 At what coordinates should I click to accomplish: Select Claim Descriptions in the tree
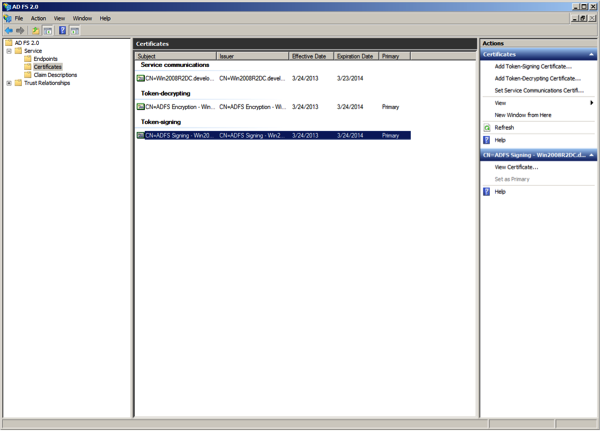[55, 75]
